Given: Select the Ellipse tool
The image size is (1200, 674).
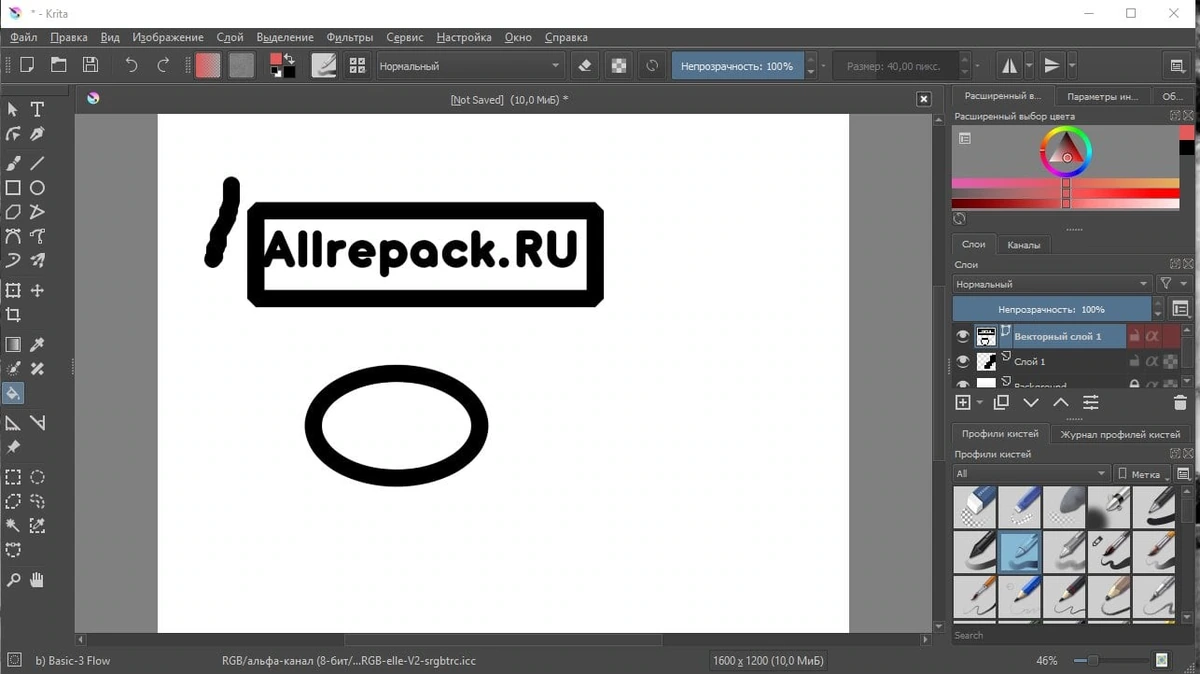Looking at the screenshot, I should point(37,187).
